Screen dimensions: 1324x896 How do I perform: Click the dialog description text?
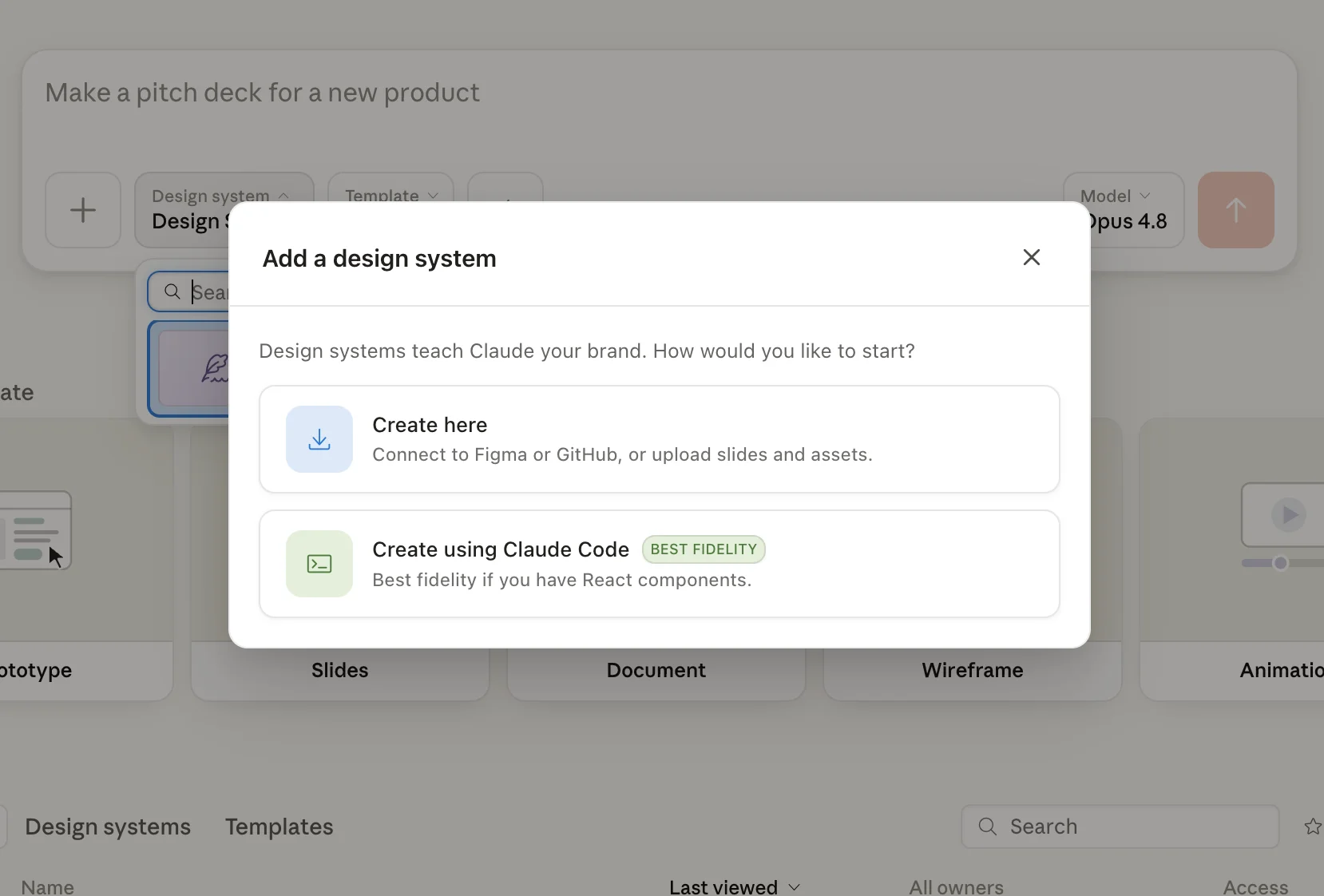(x=587, y=351)
